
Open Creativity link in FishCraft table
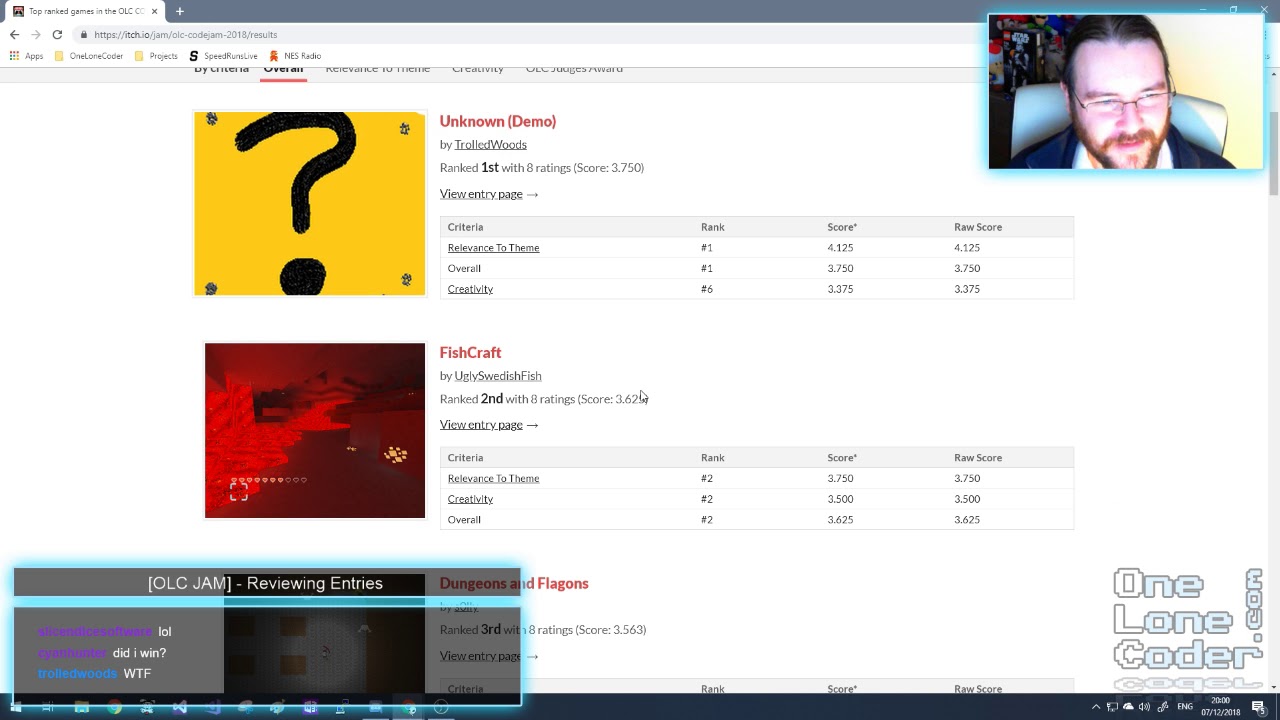tap(470, 499)
